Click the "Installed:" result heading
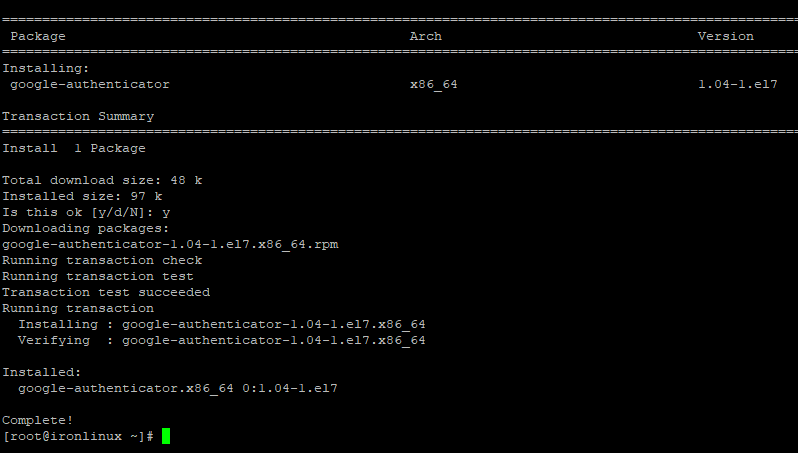The image size is (798, 453). (x=38, y=372)
